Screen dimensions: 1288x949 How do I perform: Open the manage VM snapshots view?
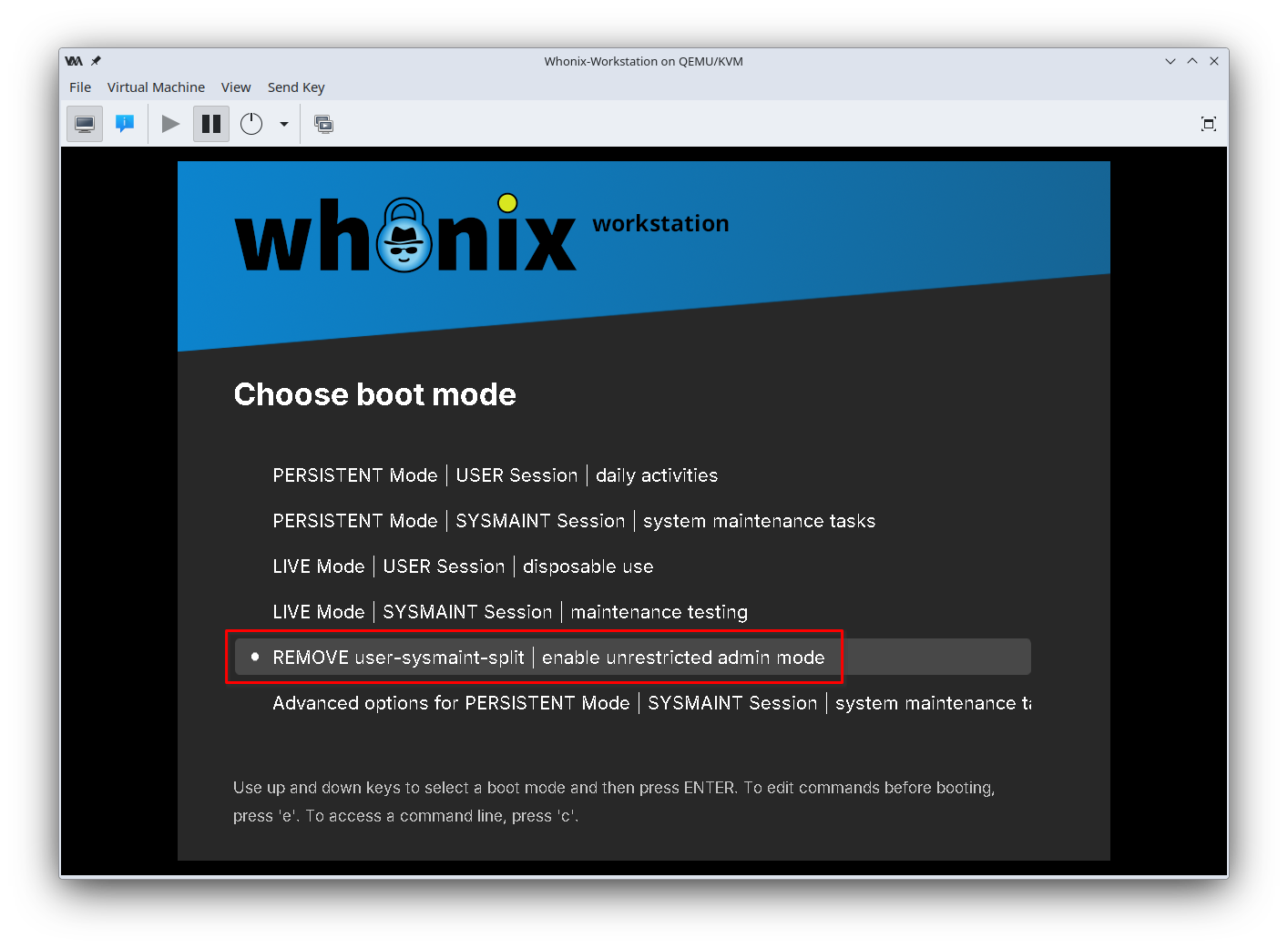pyautogui.click(x=323, y=124)
